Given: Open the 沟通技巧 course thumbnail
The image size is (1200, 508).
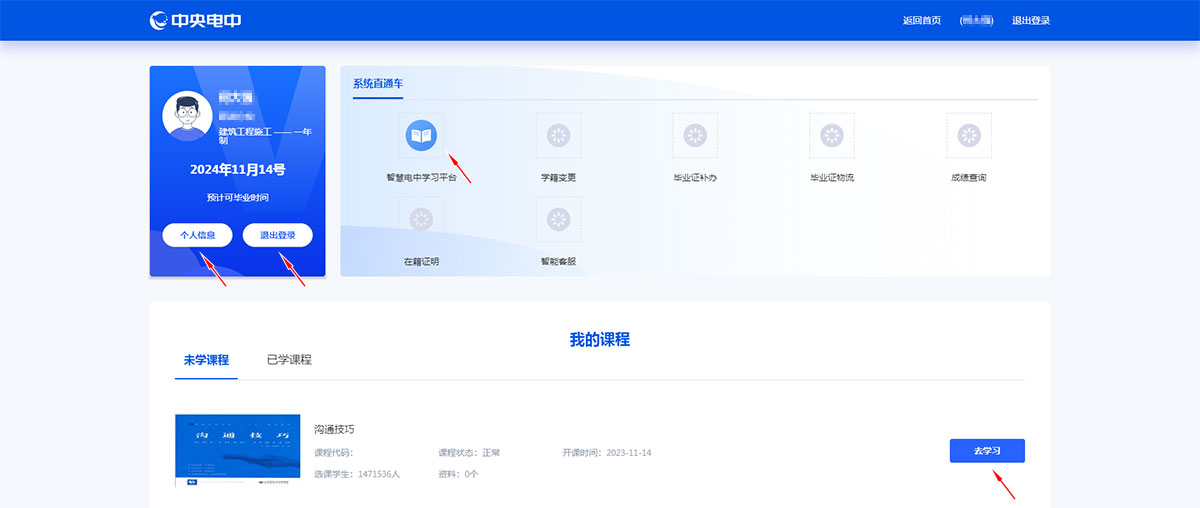Looking at the screenshot, I should 237,450.
